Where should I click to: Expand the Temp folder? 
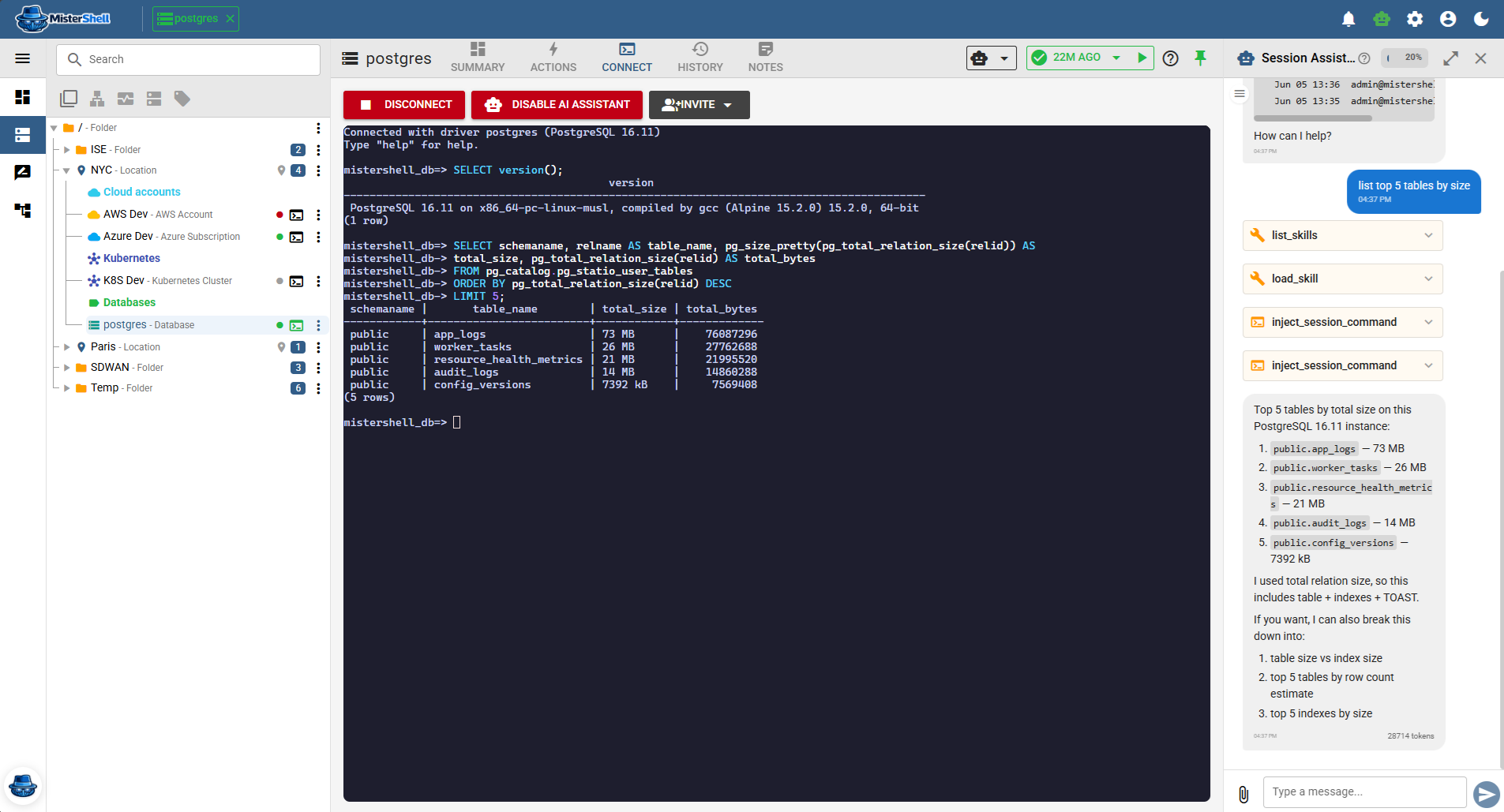click(67, 388)
